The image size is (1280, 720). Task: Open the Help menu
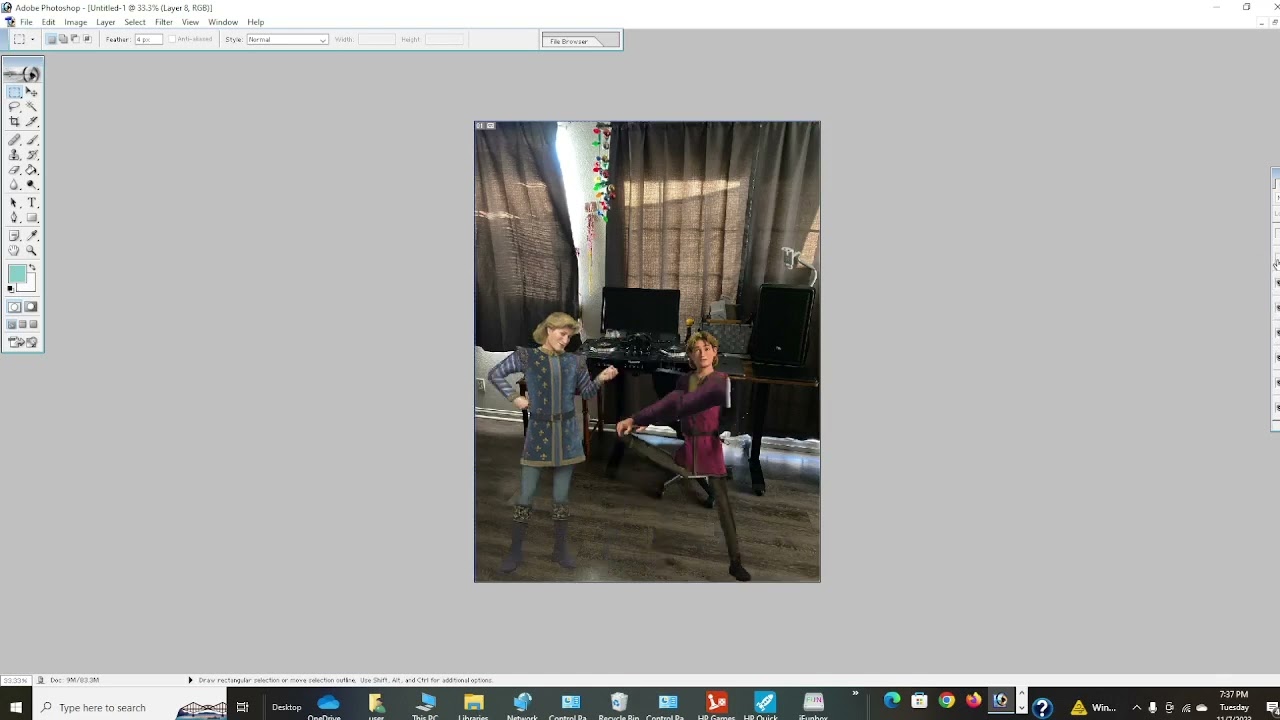click(256, 22)
